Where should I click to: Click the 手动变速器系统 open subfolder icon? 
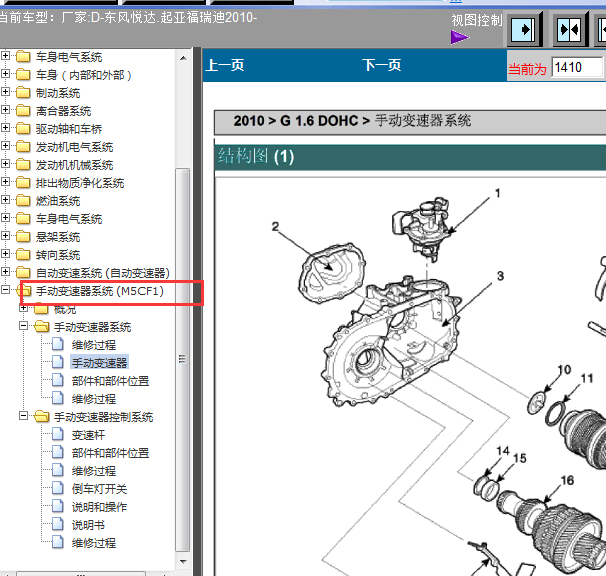pyautogui.click(x=42, y=327)
